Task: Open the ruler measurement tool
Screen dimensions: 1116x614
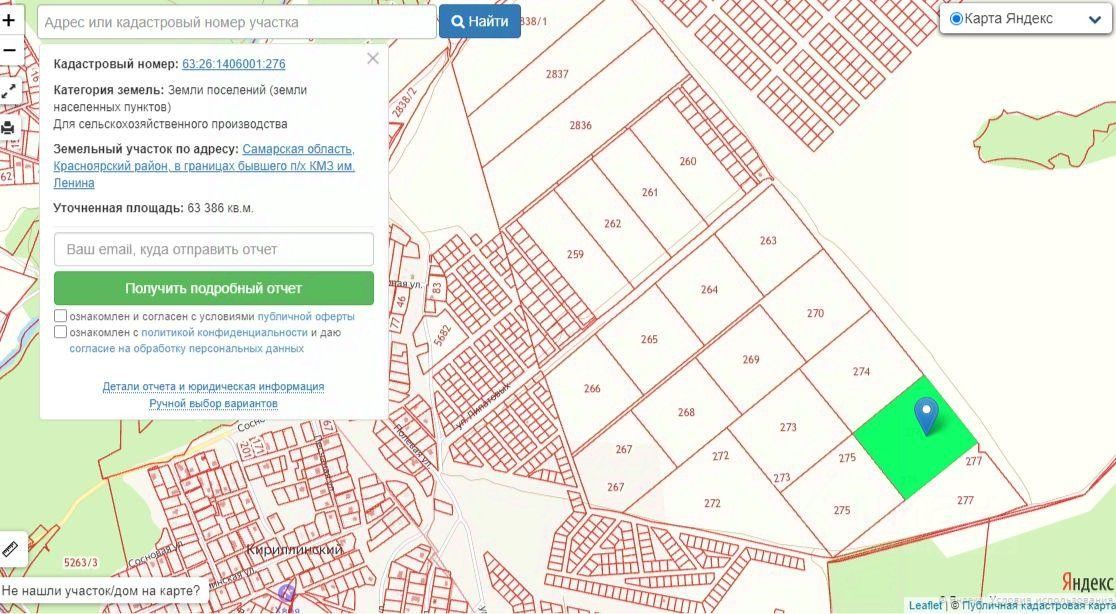Action: click(x=12, y=549)
